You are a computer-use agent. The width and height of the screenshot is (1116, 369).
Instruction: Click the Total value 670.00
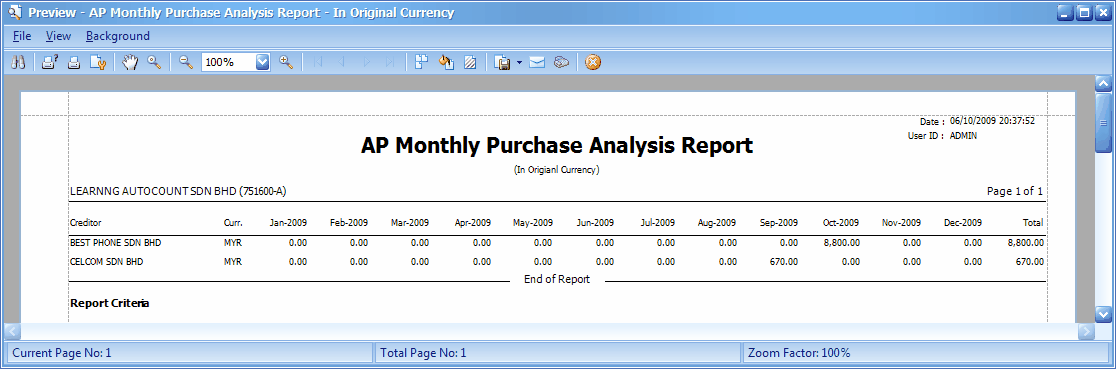[1031, 261]
